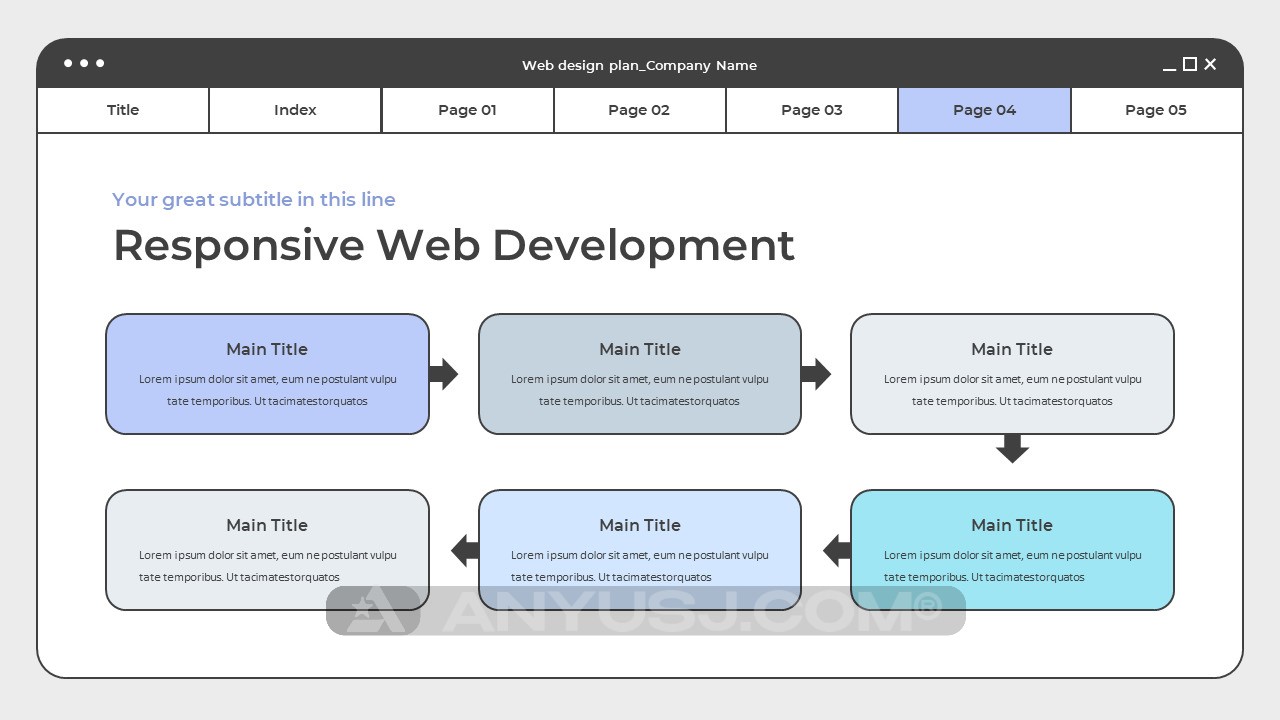Click 'Main Title' in the cyan box
The height and width of the screenshot is (720, 1280).
tap(1012, 525)
